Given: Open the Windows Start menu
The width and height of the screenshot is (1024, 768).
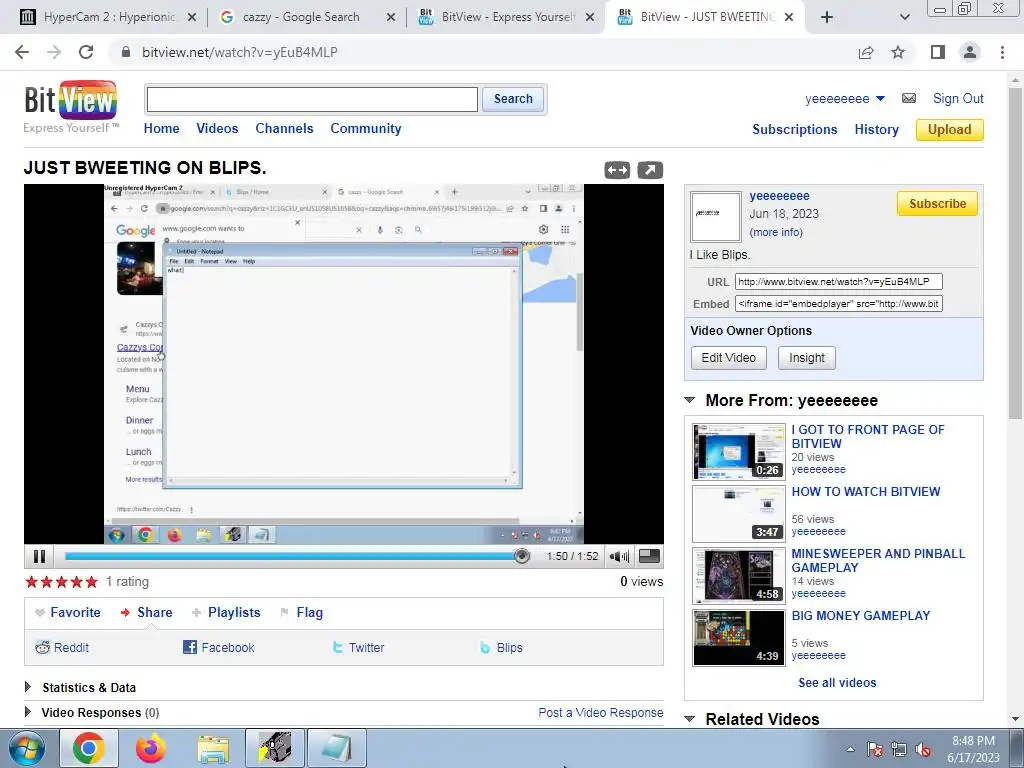Looking at the screenshot, I should 25,748.
